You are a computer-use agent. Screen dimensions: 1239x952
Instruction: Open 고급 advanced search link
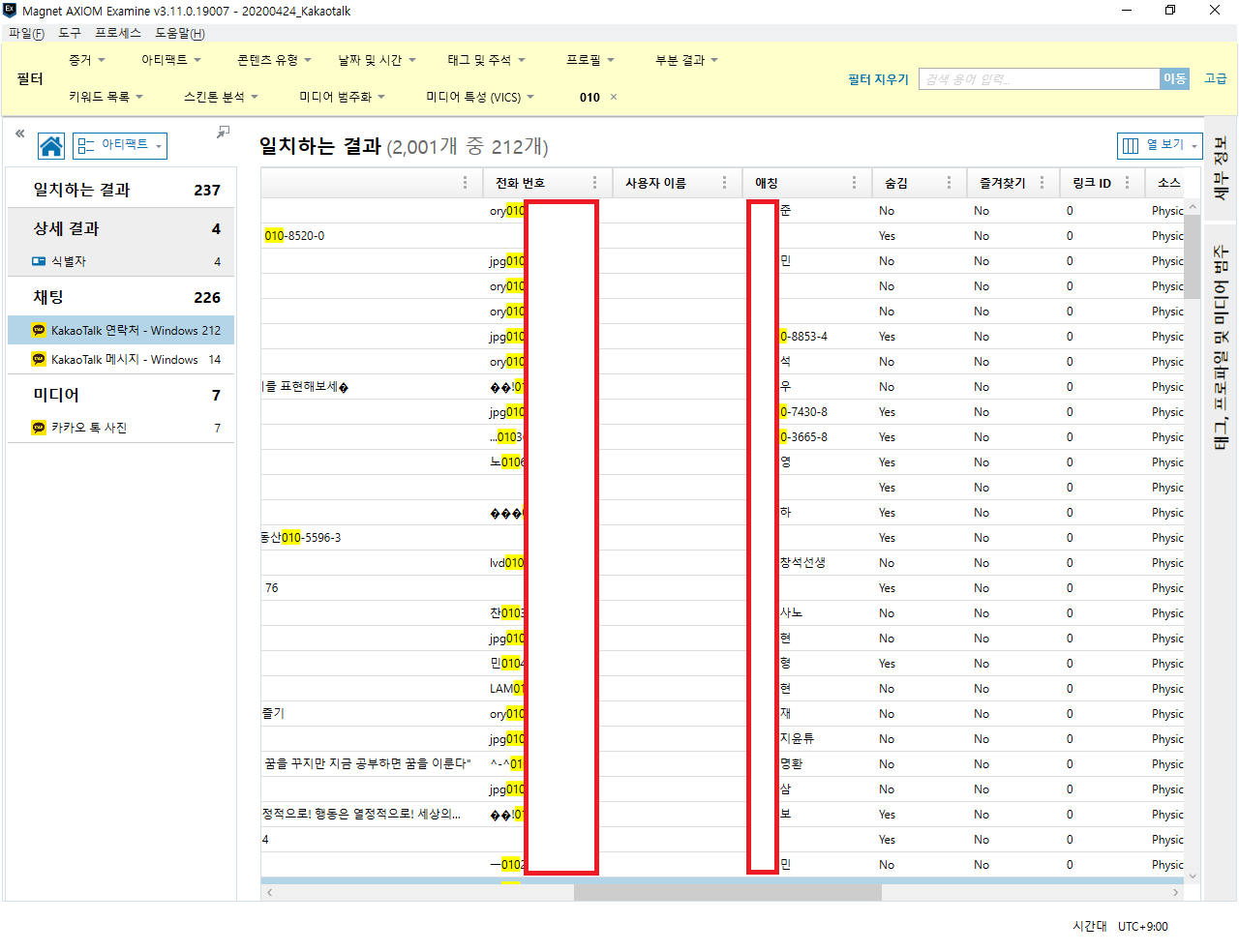(1215, 78)
